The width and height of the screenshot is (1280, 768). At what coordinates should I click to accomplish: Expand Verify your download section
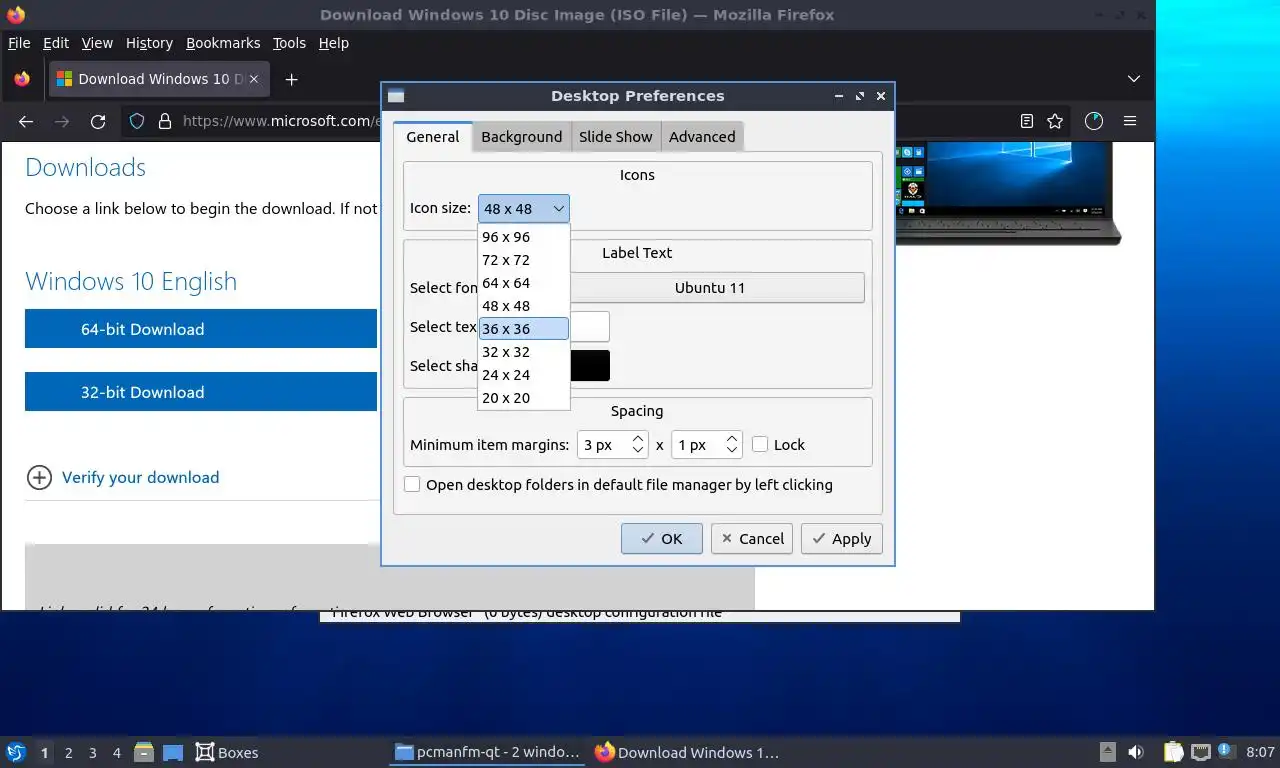[x=123, y=478]
